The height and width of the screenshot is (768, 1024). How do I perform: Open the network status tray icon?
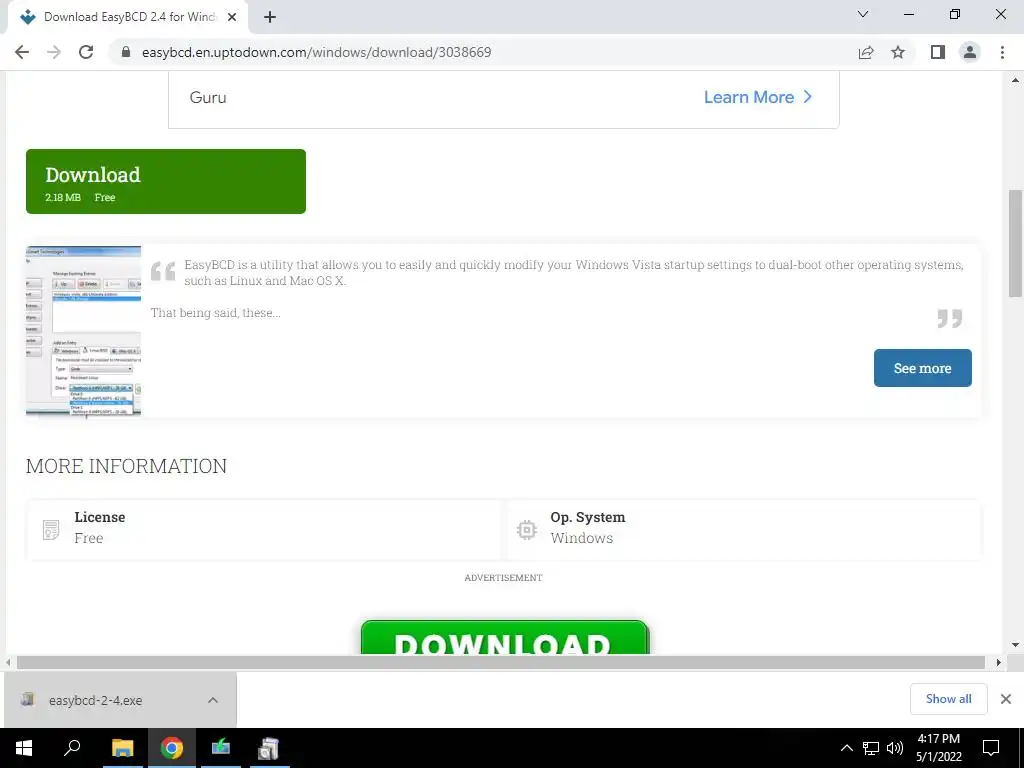coord(871,748)
